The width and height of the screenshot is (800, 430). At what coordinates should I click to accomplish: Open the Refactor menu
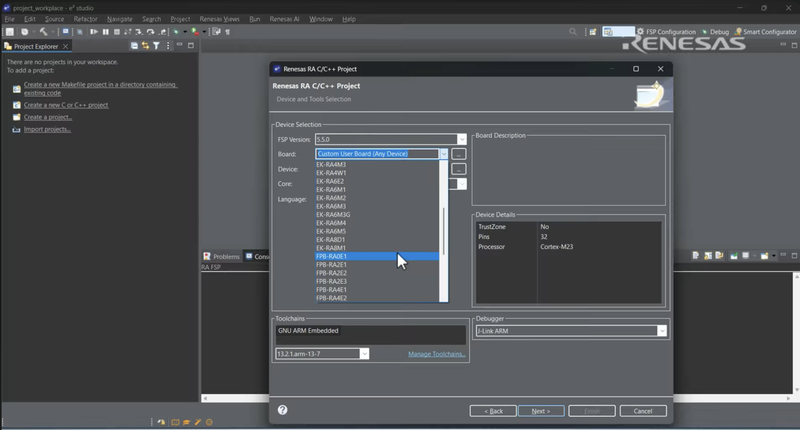[85, 19]
